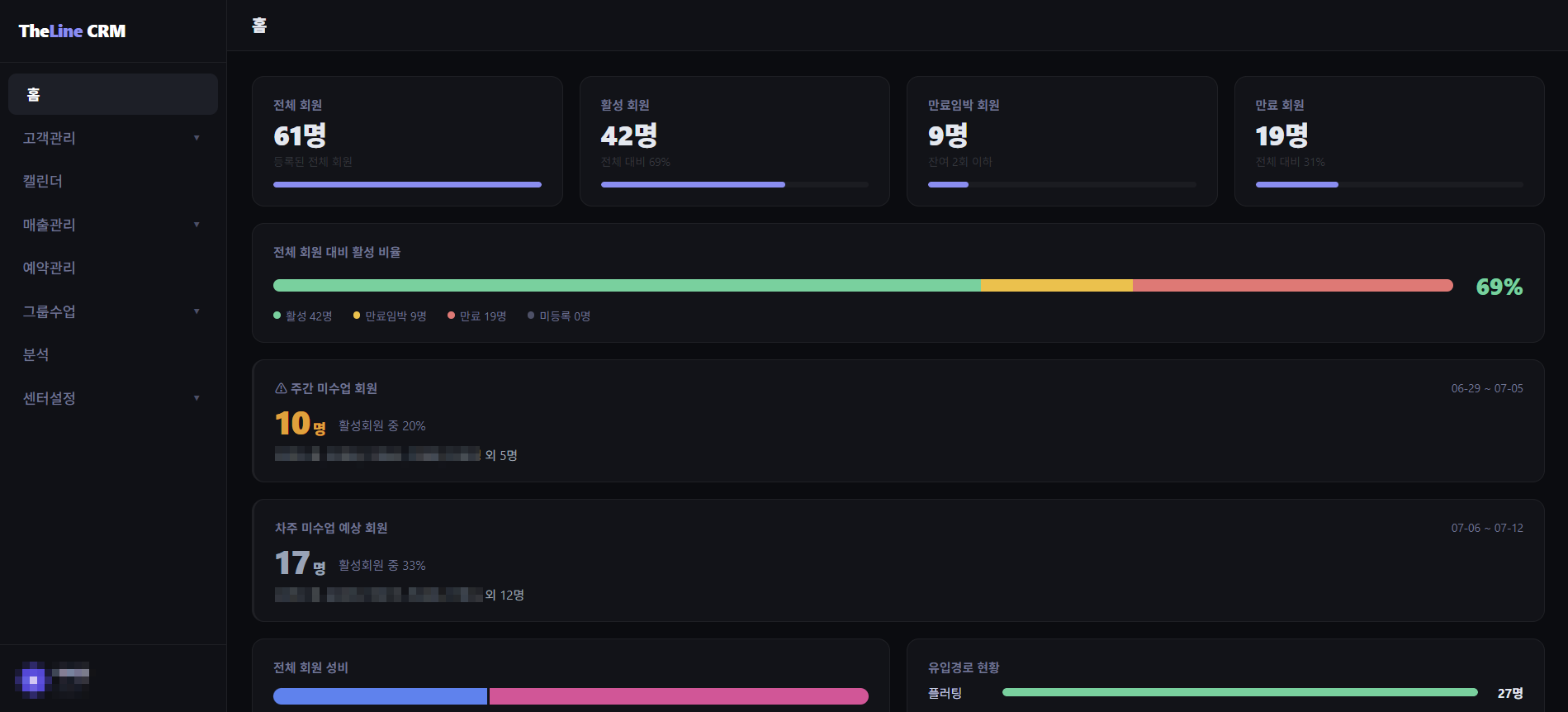Open the 전체 회원 61명 card
This screenshot has height=712, width=1568.
coord(407,141)
